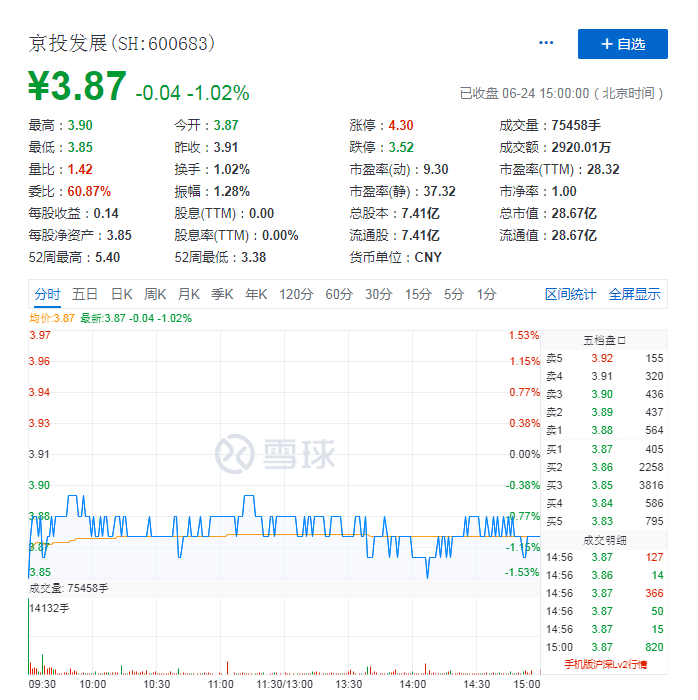Select the 30分 interval tab
This screenshot has height=700, width=698.
pos(379,294)
